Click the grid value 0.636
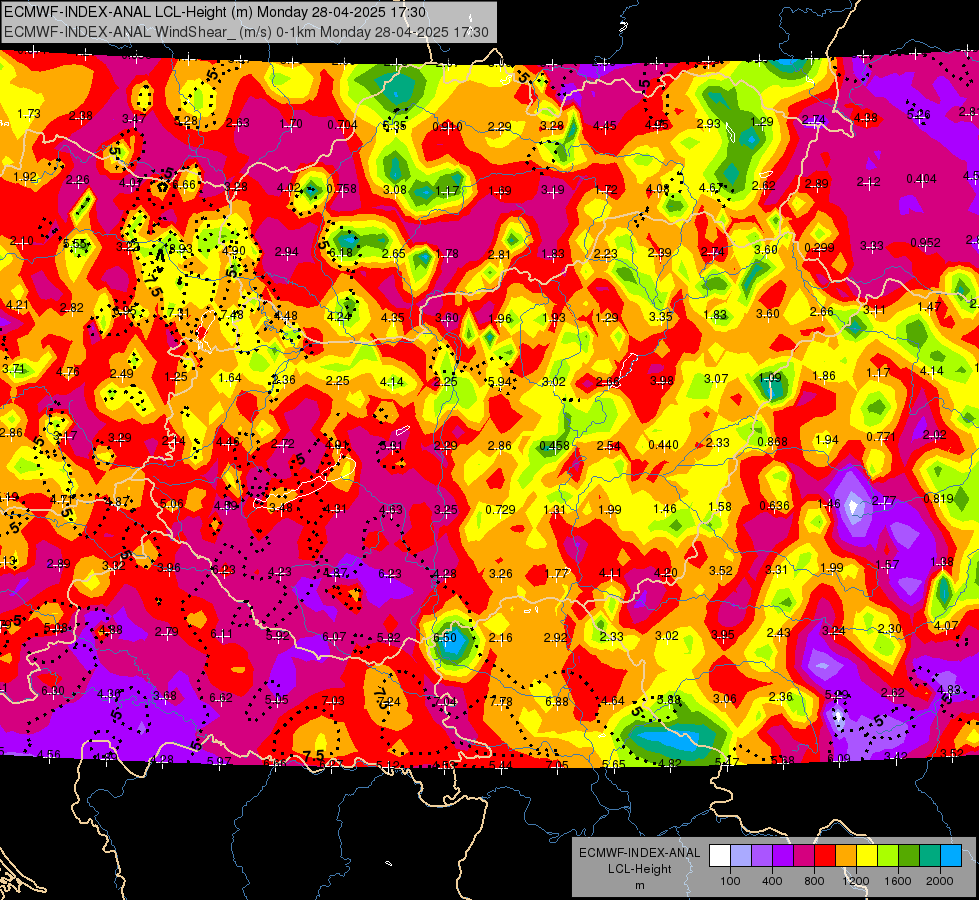 (775, 505)
